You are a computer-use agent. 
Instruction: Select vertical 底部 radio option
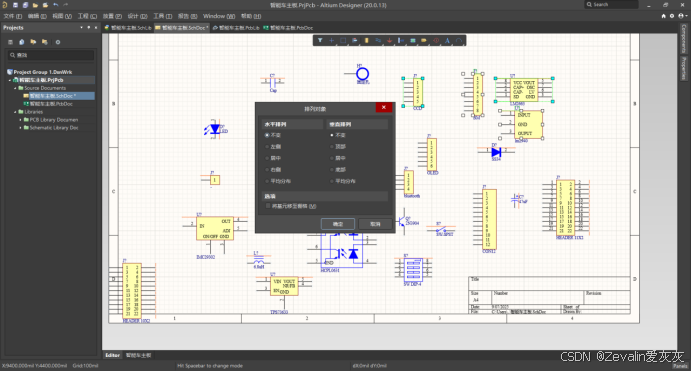pyautogui.click(x=332, y=169)
